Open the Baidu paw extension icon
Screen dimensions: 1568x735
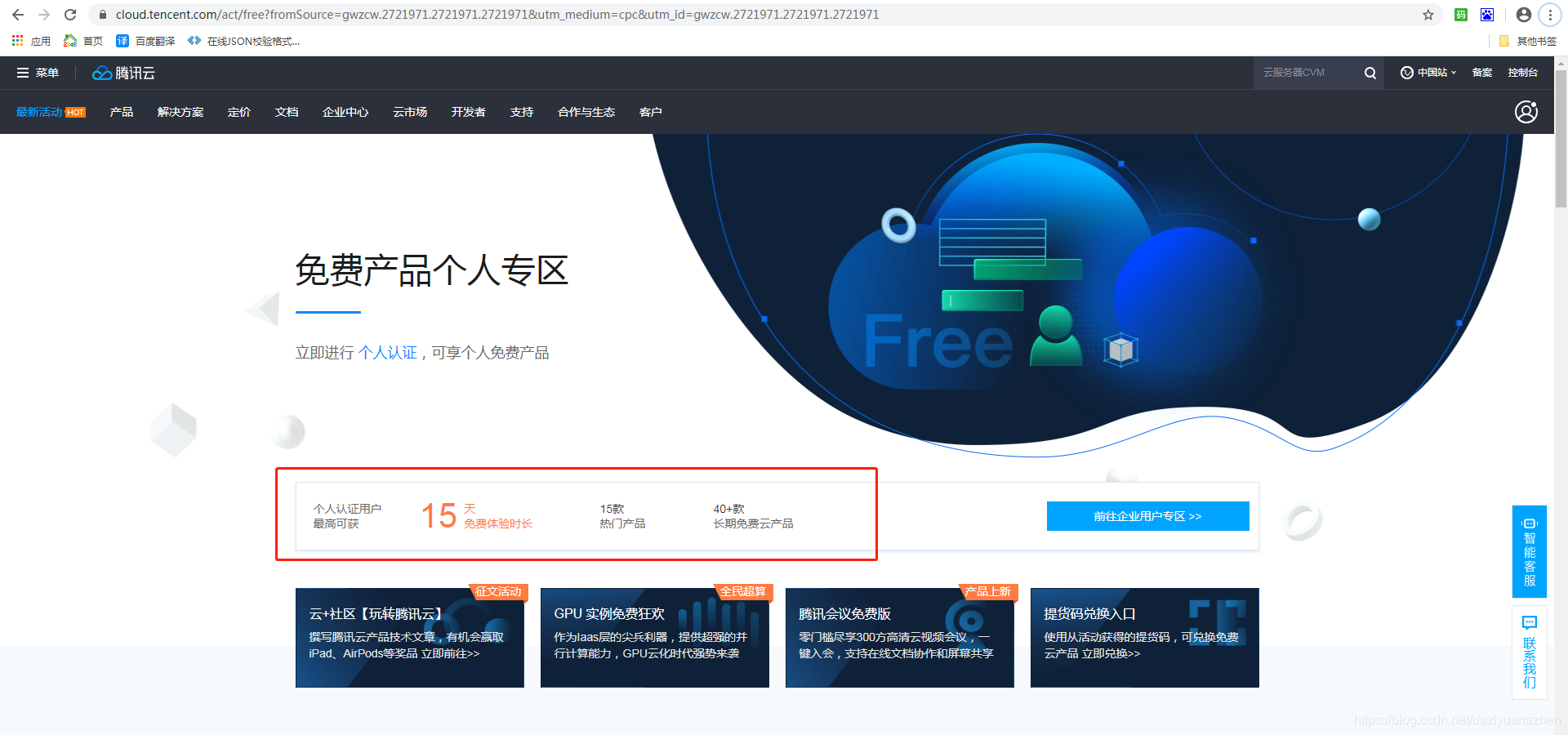(x=1487, y=15)
